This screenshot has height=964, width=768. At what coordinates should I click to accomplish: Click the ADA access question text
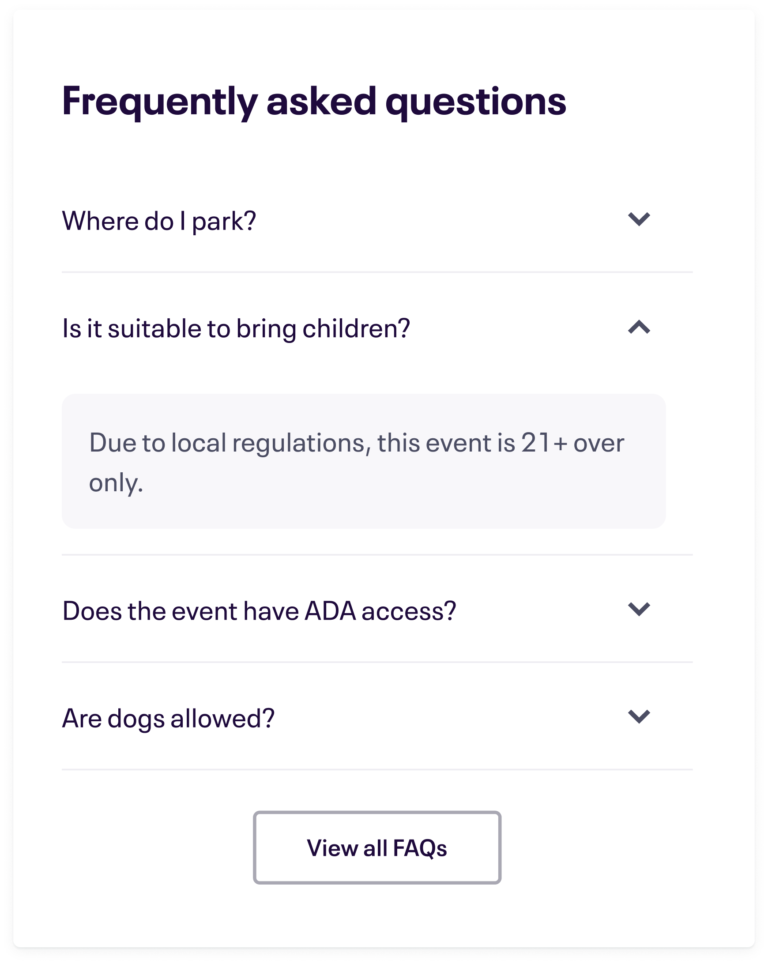tap(259, 607)
